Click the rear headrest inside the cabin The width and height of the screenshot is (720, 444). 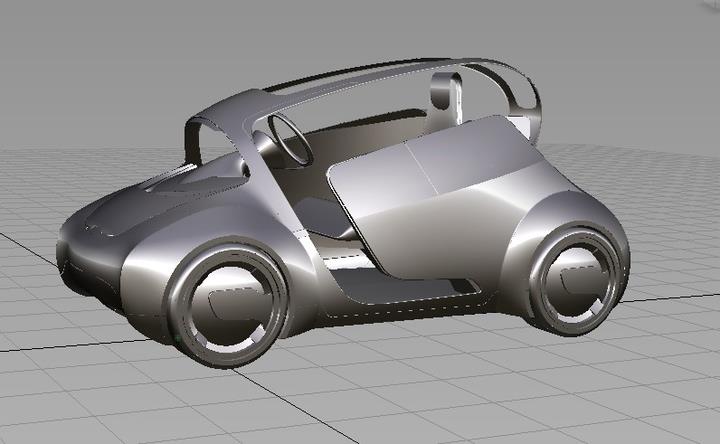447,92
